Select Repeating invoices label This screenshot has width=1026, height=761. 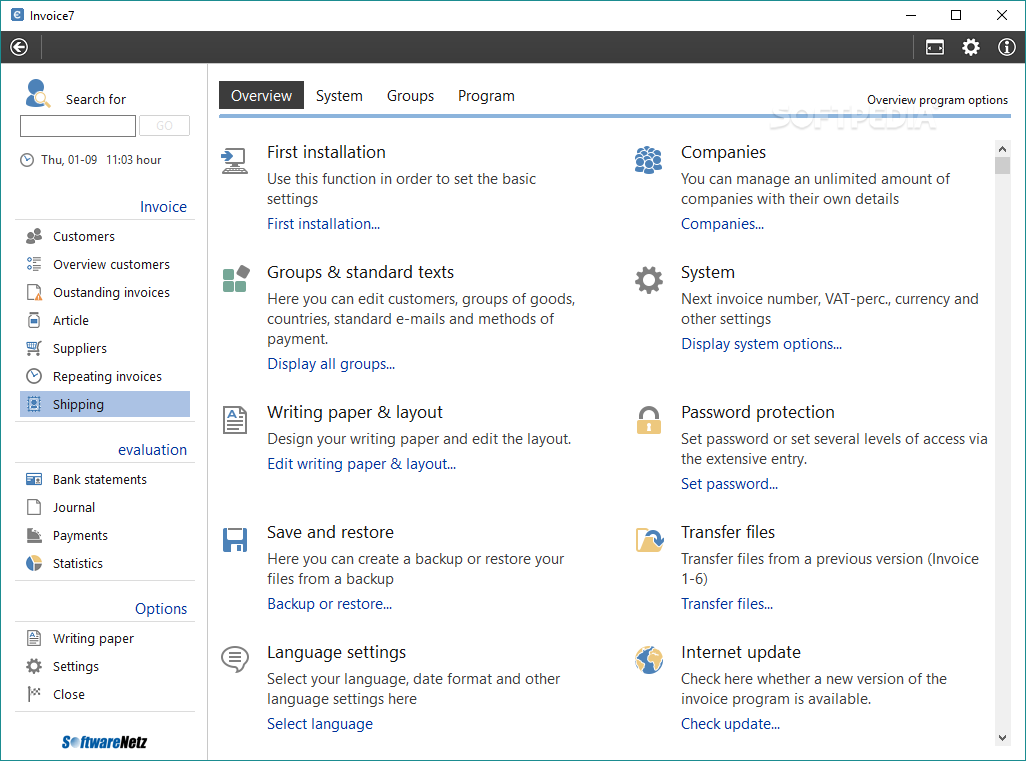107,376
